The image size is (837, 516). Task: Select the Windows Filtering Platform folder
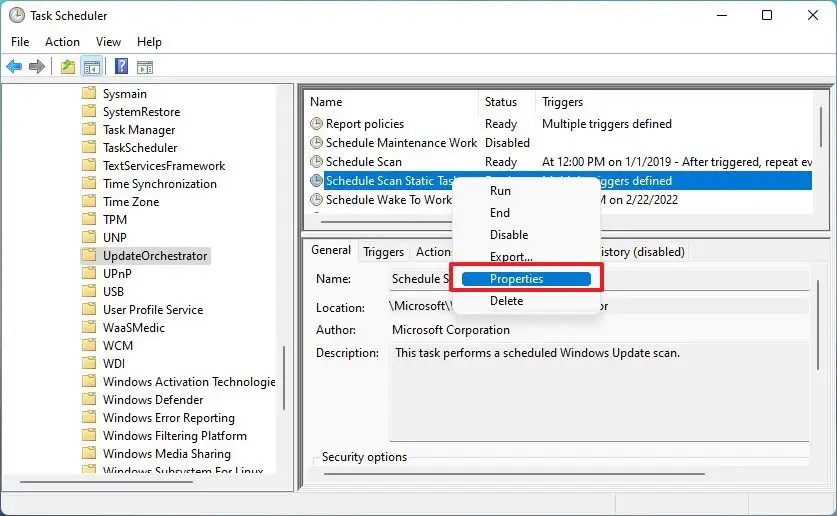(175, 435)
